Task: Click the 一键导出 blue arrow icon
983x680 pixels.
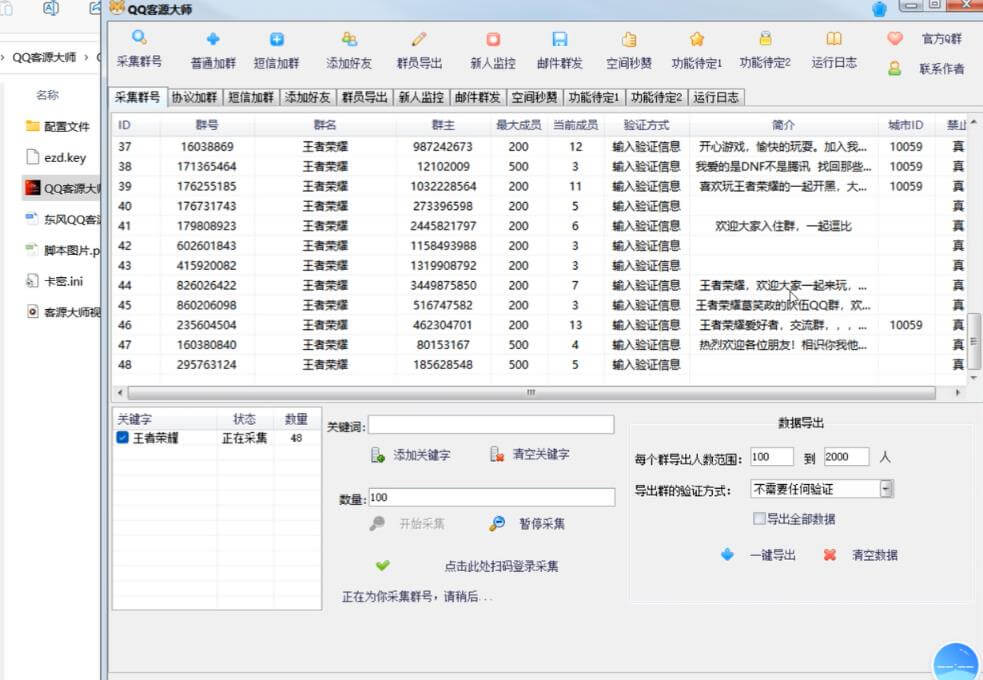Action: tap(727, 554)
